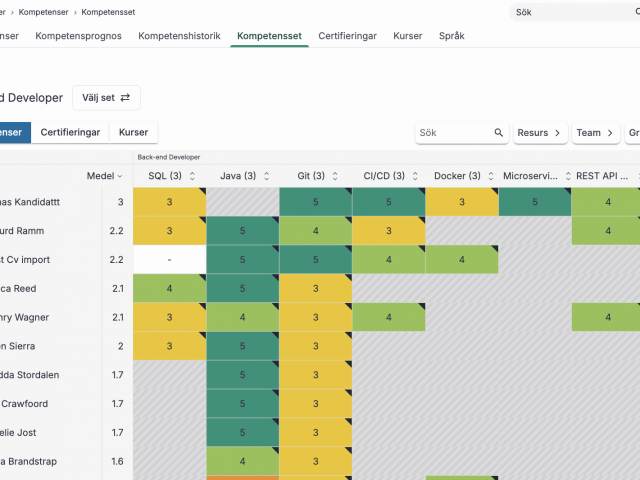
Task: Toggle the Medel column sort chevron
Action: tap(120, 176)
